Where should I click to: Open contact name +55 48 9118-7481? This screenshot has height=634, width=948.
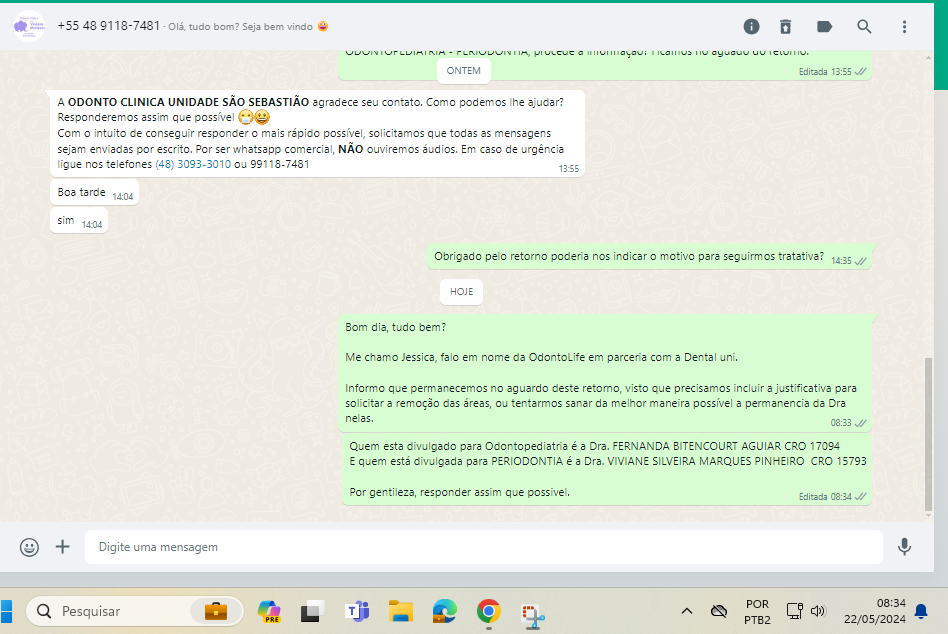click(108, 26)
